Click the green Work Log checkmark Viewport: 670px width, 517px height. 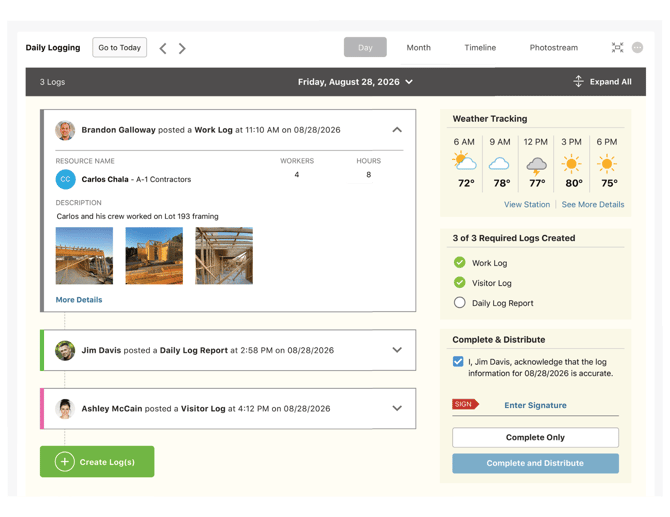point(459,262)
